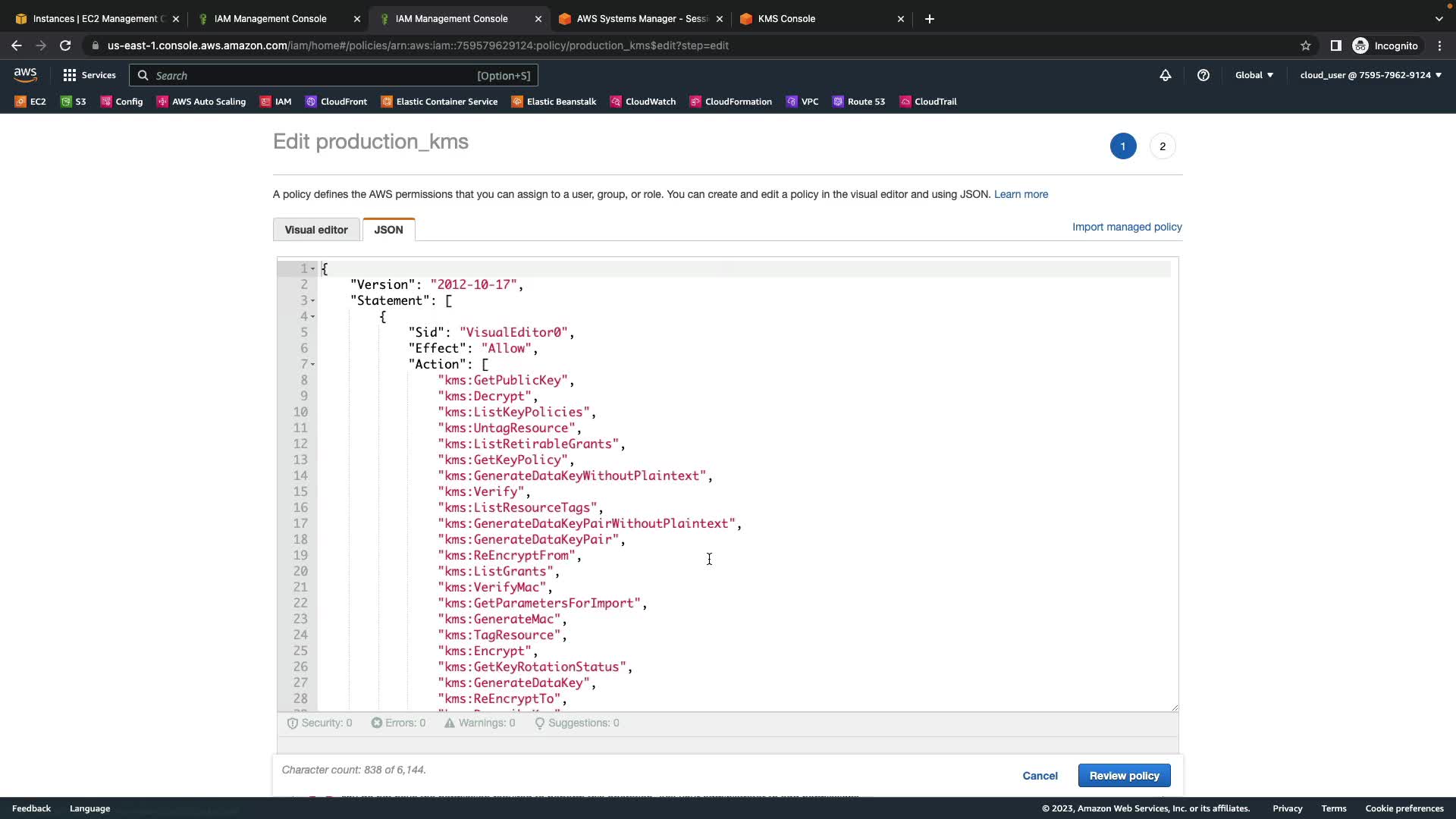Open the CloudTrail favorites shortcut

[928, 102]
